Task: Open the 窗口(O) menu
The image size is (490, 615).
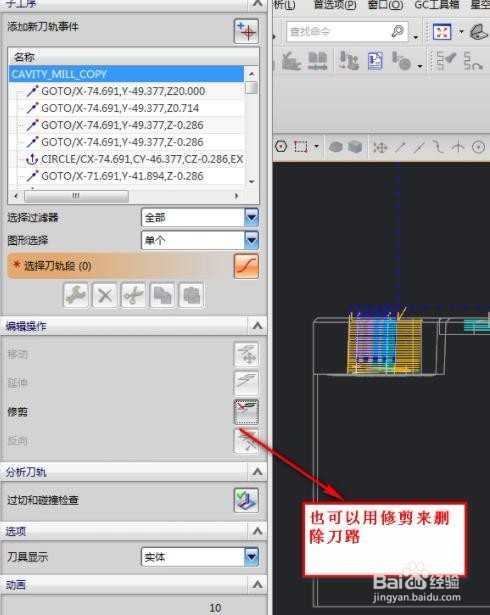Action: pyautogui.click(x=385, y=5)
